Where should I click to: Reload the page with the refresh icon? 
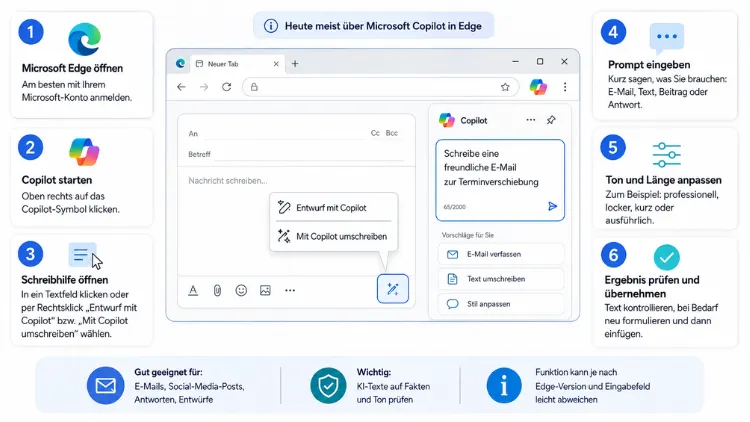[x=227, y=87]
